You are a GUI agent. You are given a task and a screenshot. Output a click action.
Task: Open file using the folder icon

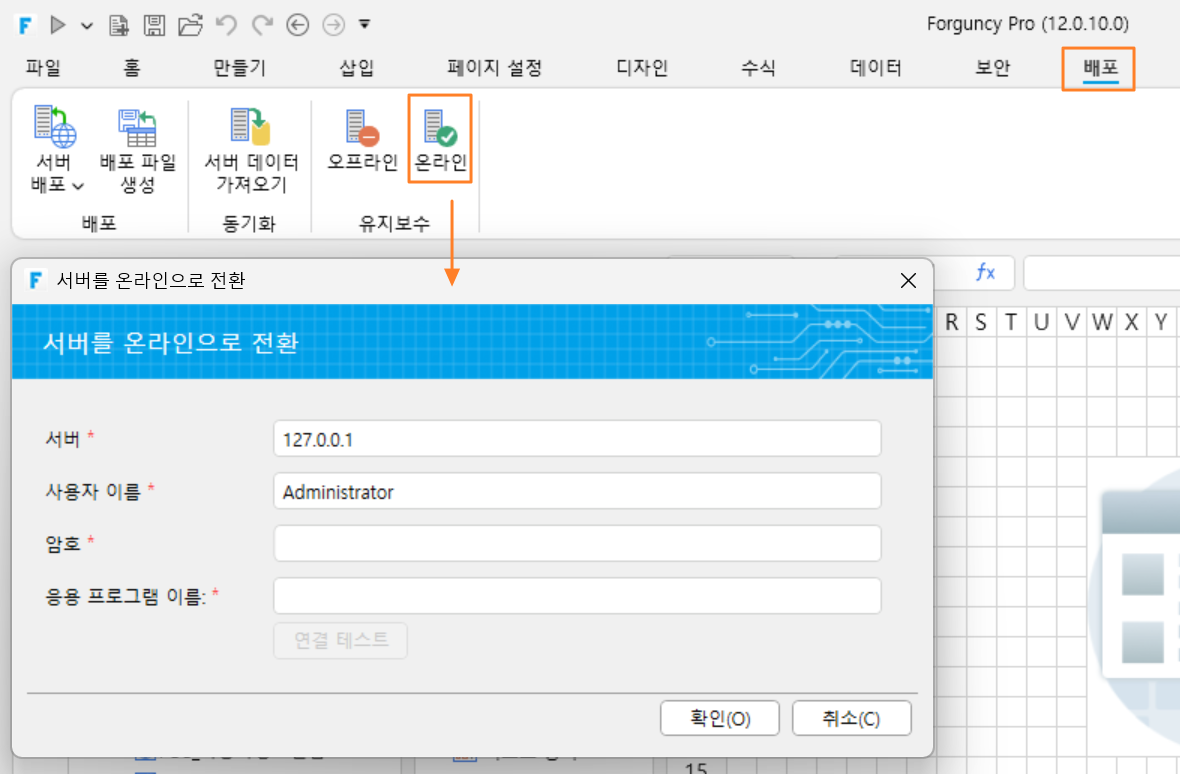pyautogui.click(x=190, y=25)
